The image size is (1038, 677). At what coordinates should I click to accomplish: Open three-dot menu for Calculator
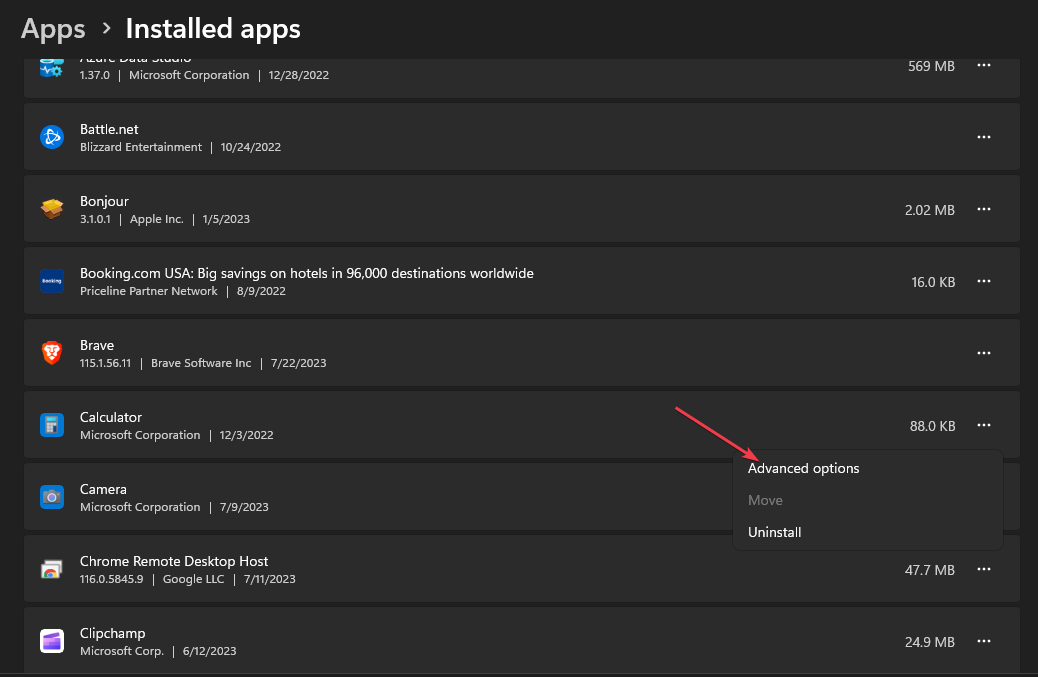[x=984, y=425]
